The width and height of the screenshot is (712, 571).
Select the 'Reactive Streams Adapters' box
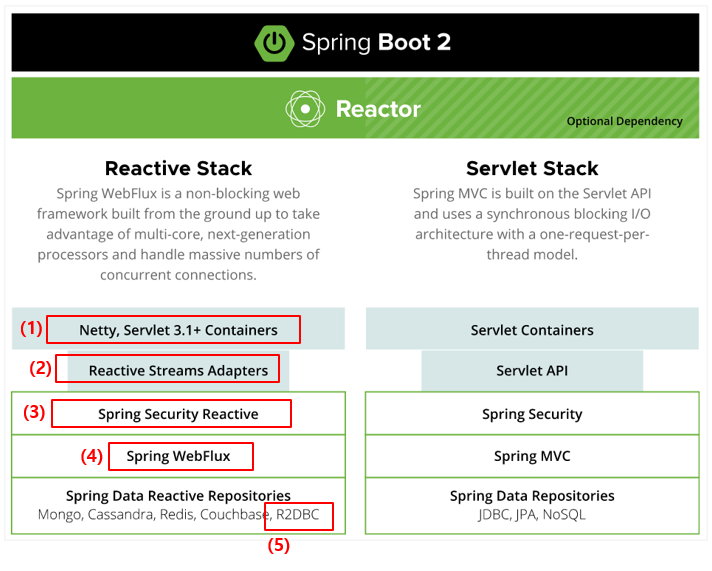pos(168,369)
